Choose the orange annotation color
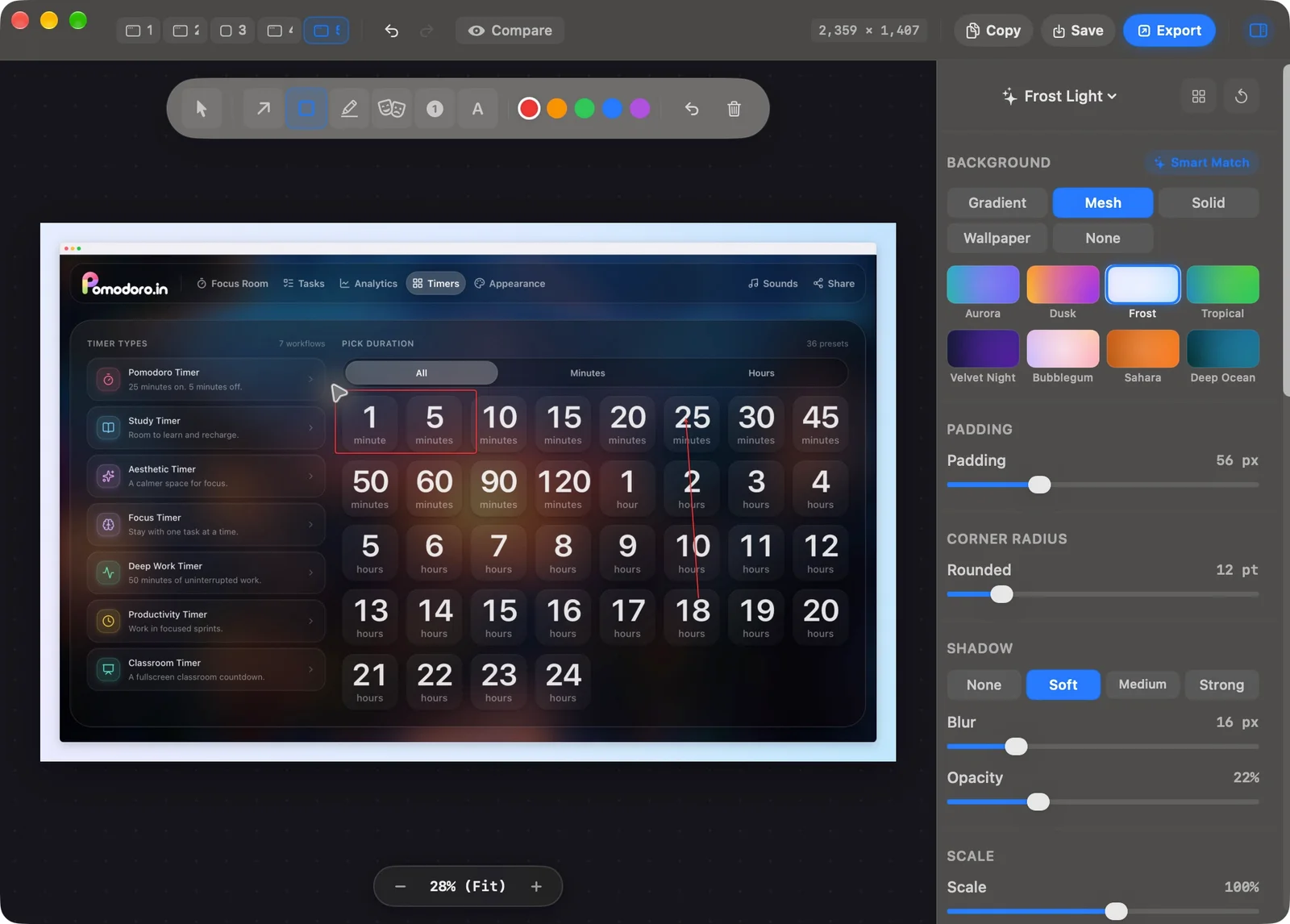Viewport: 1290px width, 924px height. pyautogui.click(x=556, y=108)
